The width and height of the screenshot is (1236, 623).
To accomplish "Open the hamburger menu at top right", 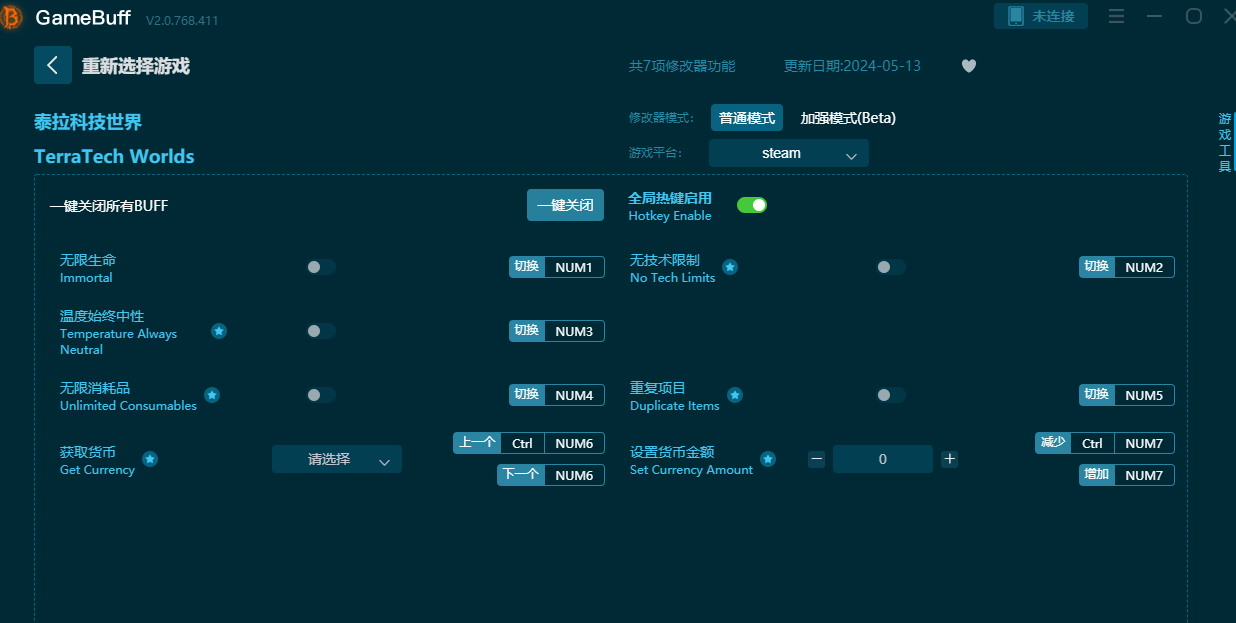I will point(1116,16).
